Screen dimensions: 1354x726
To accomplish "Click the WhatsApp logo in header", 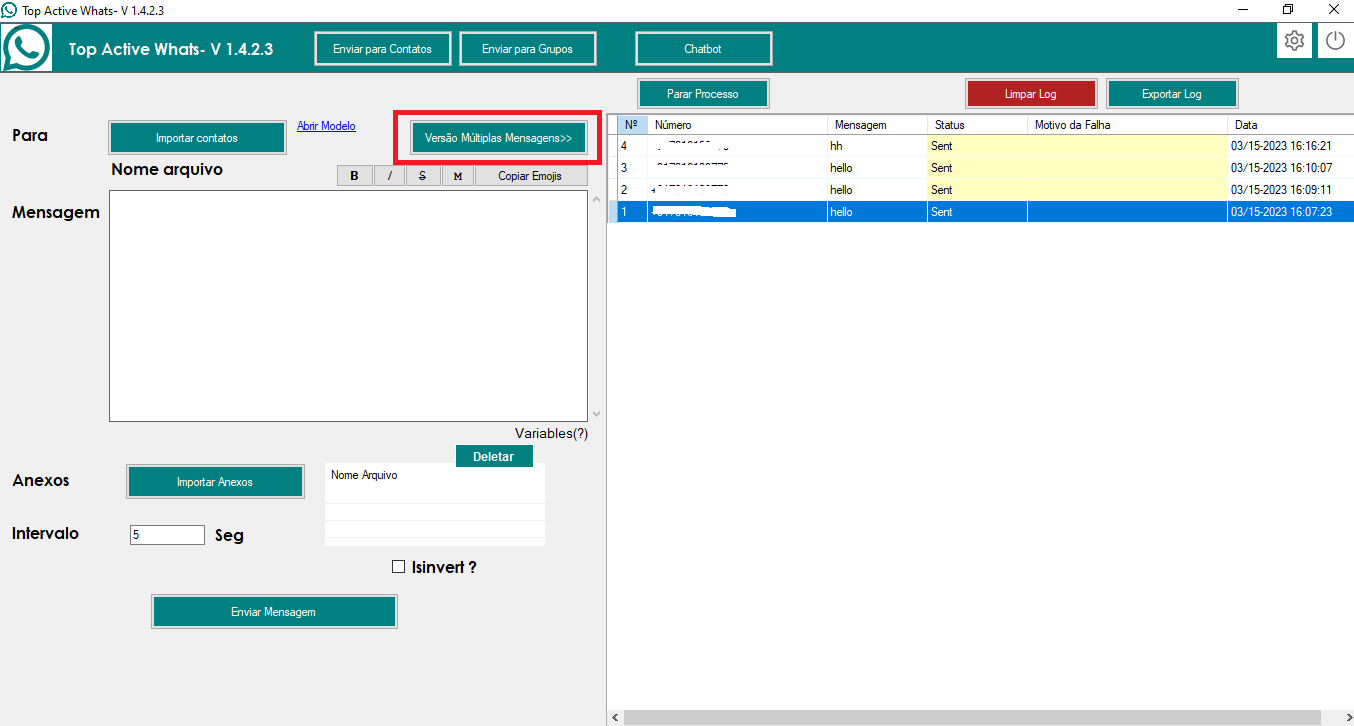I will [27, 48].
